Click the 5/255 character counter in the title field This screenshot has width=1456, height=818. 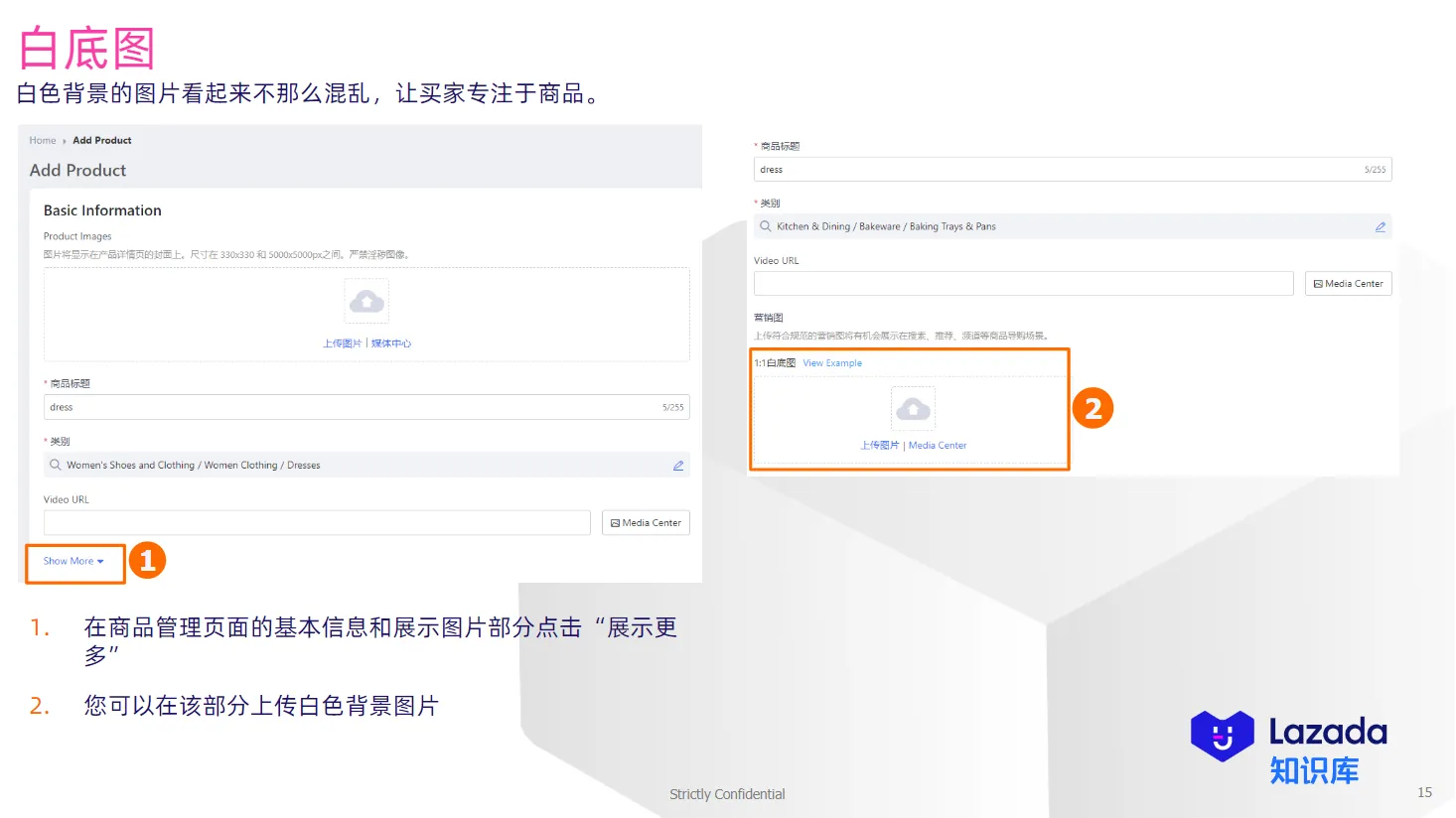[673, 407]
